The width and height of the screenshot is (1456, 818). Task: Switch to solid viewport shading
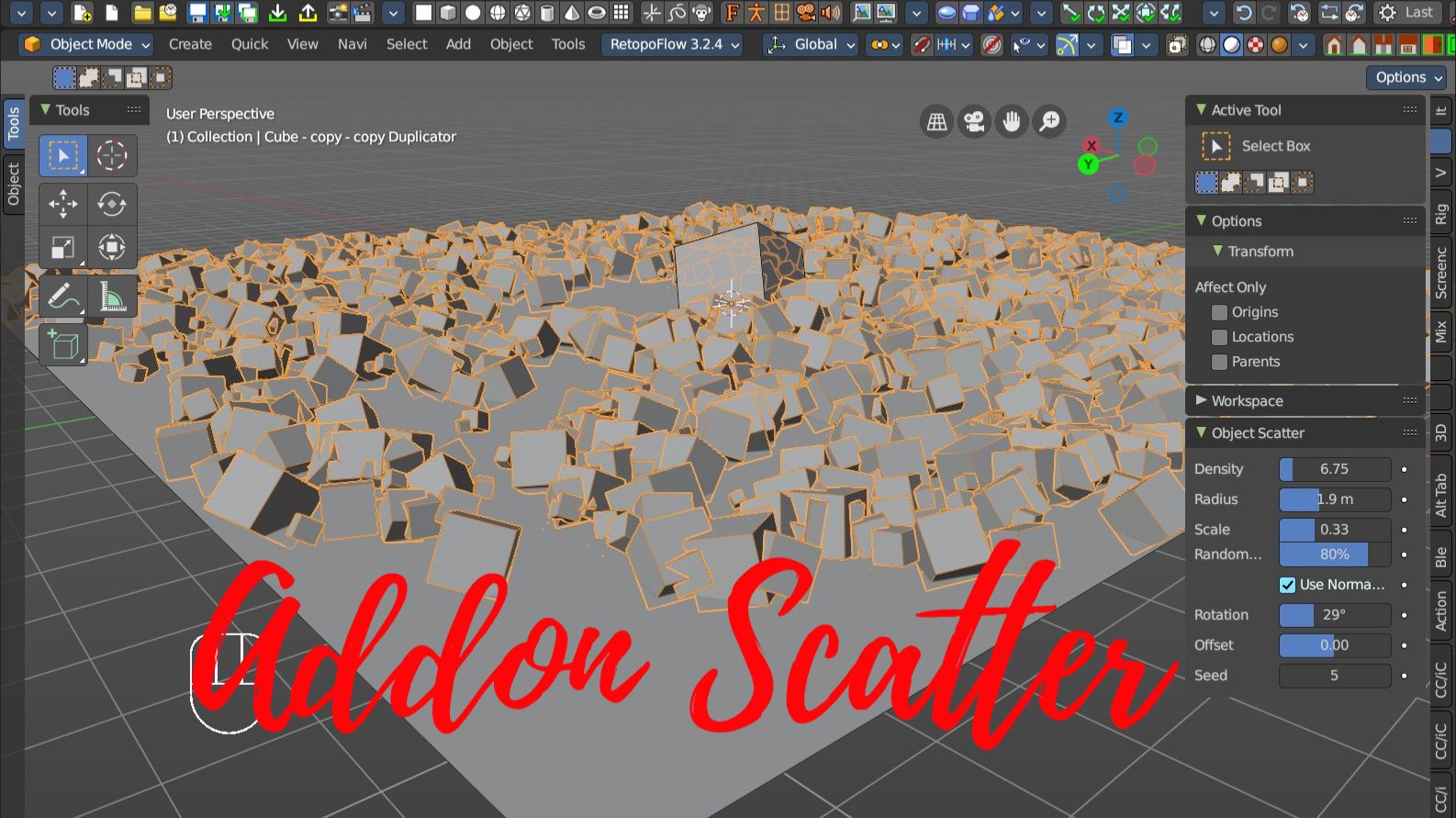click(1232, 44)
